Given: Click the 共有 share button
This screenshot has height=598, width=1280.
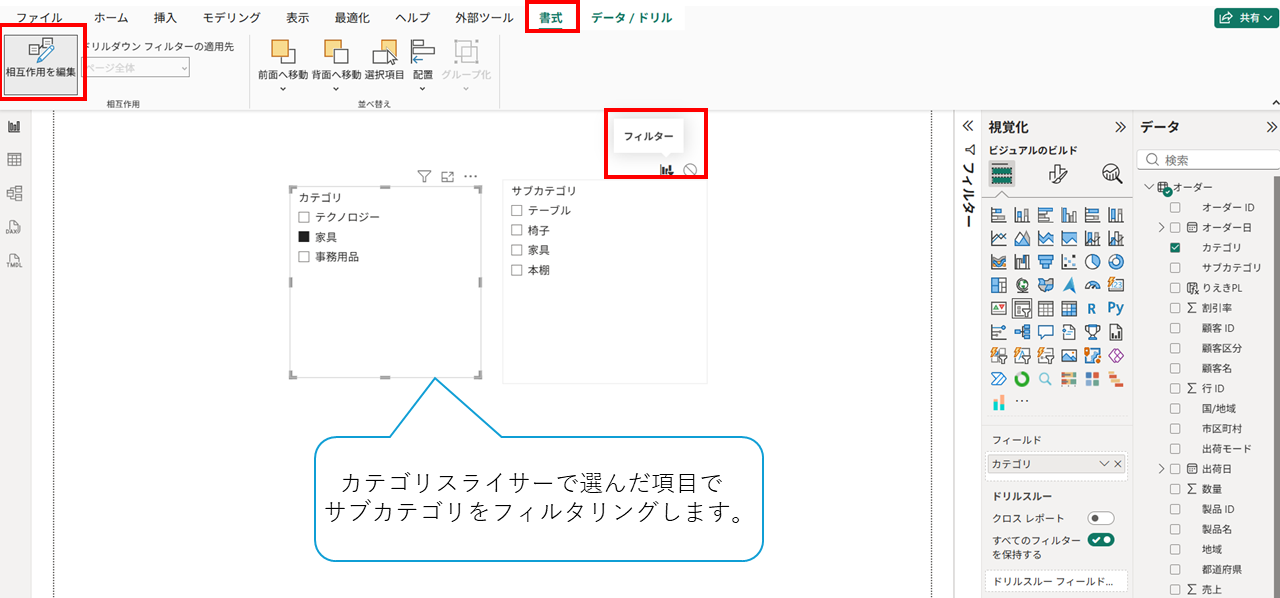Looking at the screenshot, I should point(1244,18).
